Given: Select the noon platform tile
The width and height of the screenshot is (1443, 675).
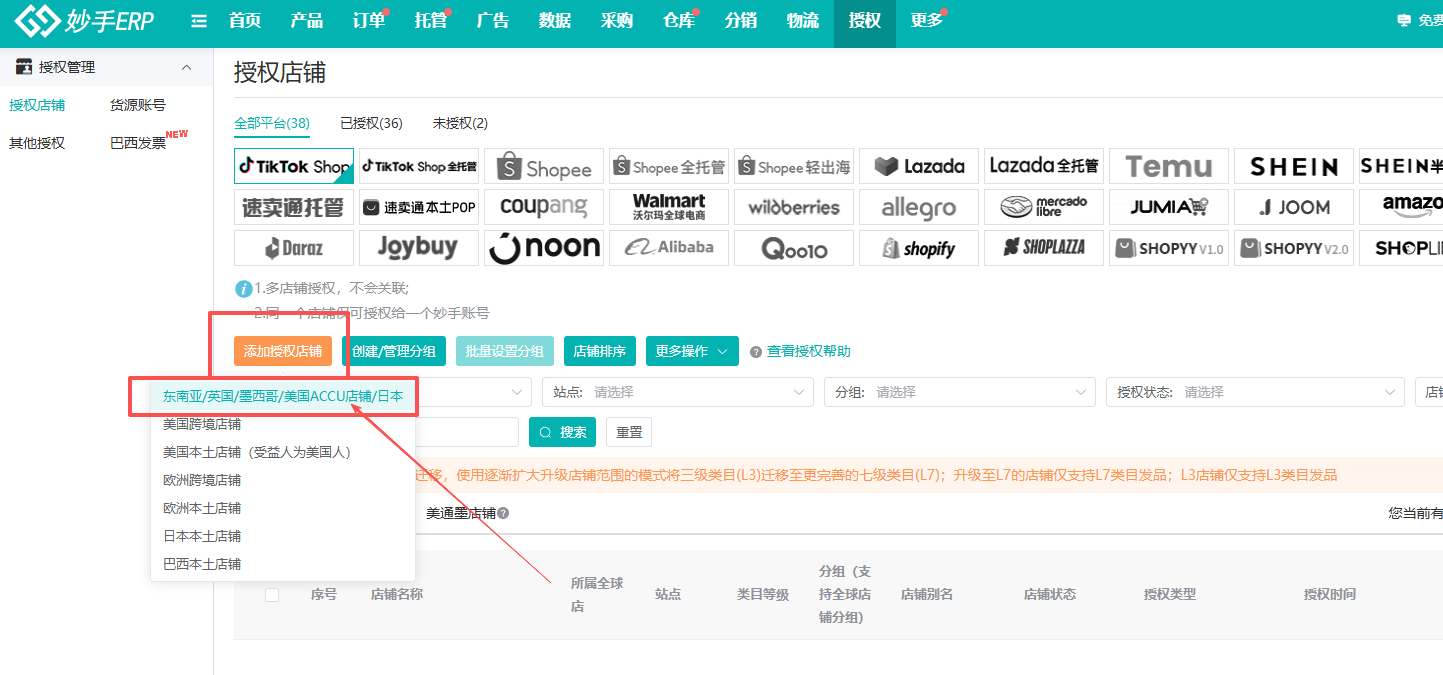Looking at the screenshot, I should pos(544,248).
